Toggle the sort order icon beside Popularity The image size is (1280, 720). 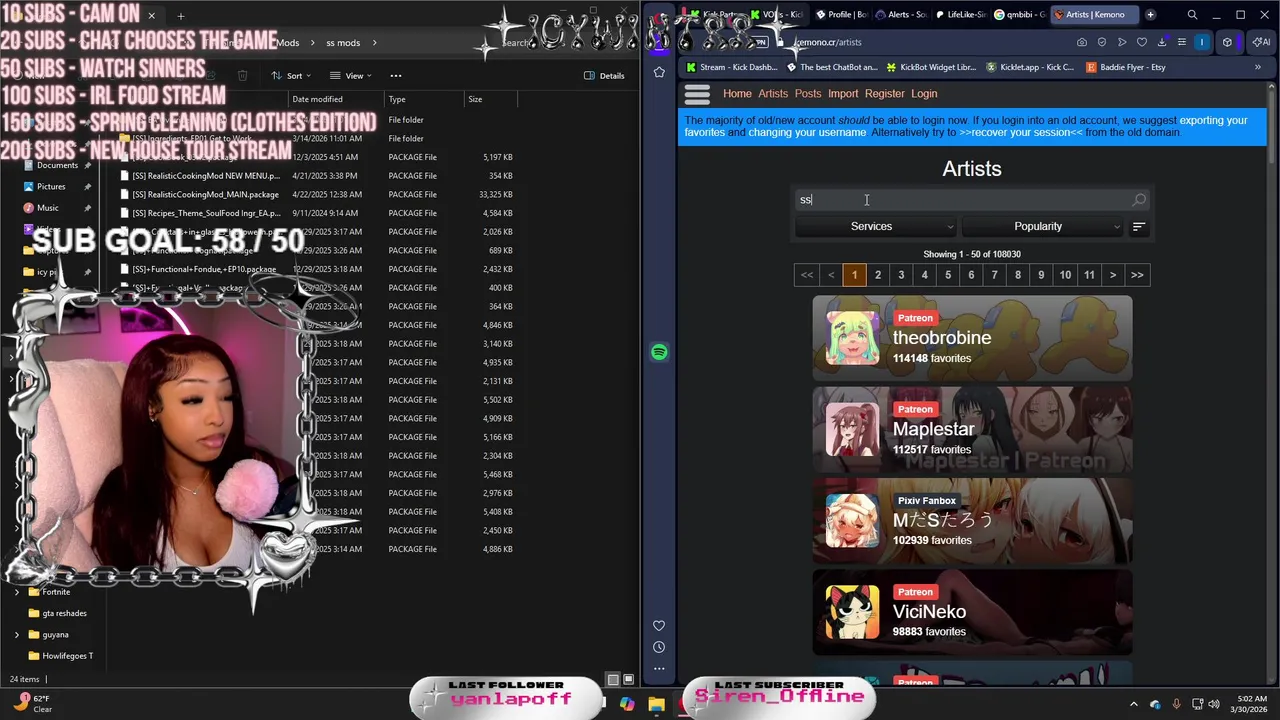[1138, 227]
